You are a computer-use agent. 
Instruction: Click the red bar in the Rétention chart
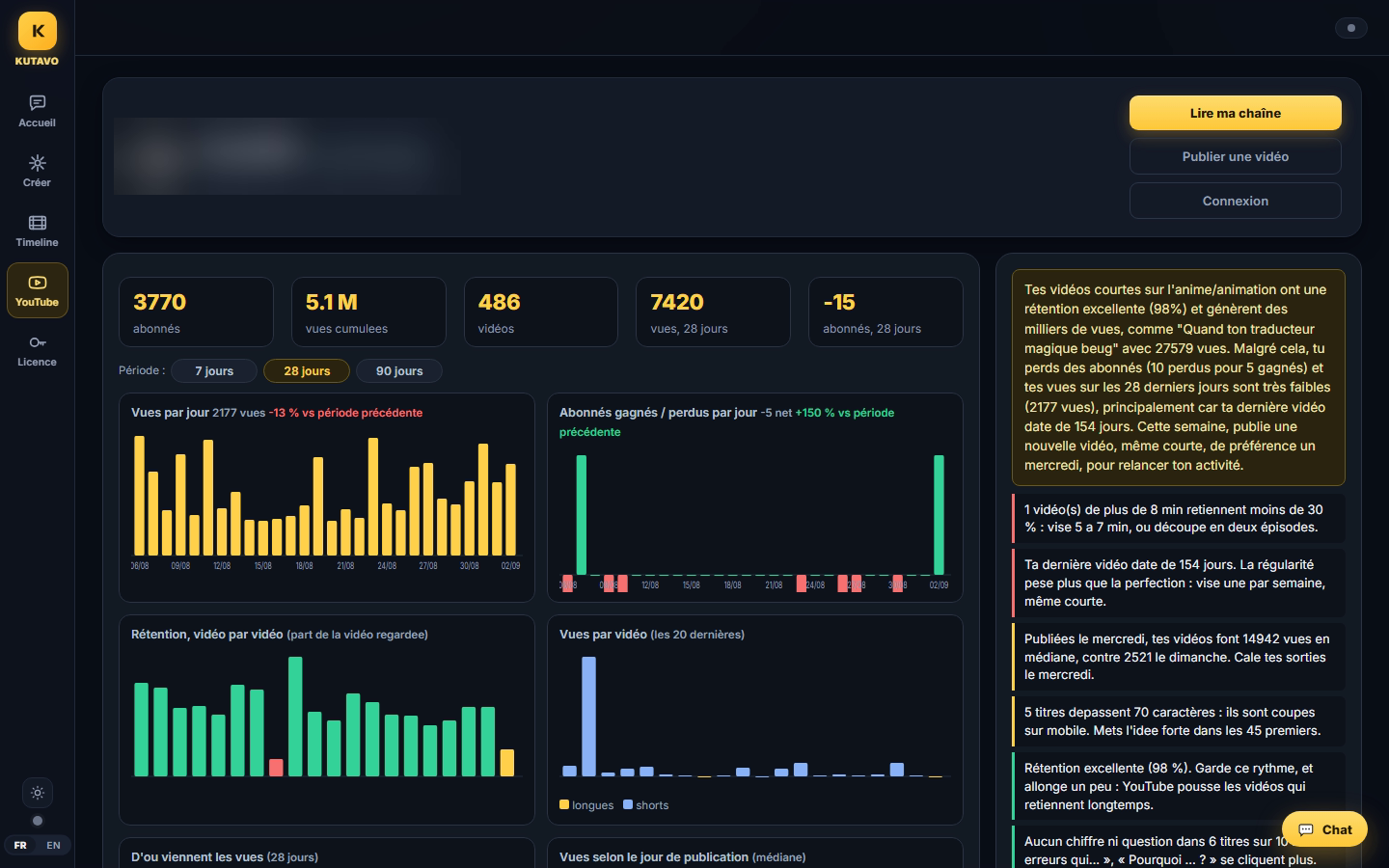coord(276,768)
